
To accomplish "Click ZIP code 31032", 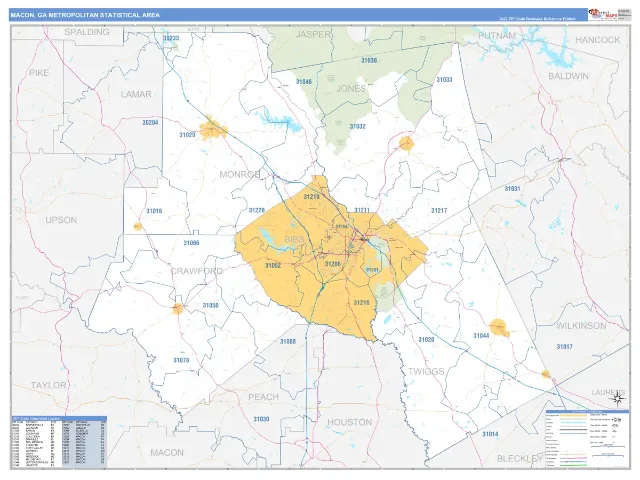I will pos(358,127).
